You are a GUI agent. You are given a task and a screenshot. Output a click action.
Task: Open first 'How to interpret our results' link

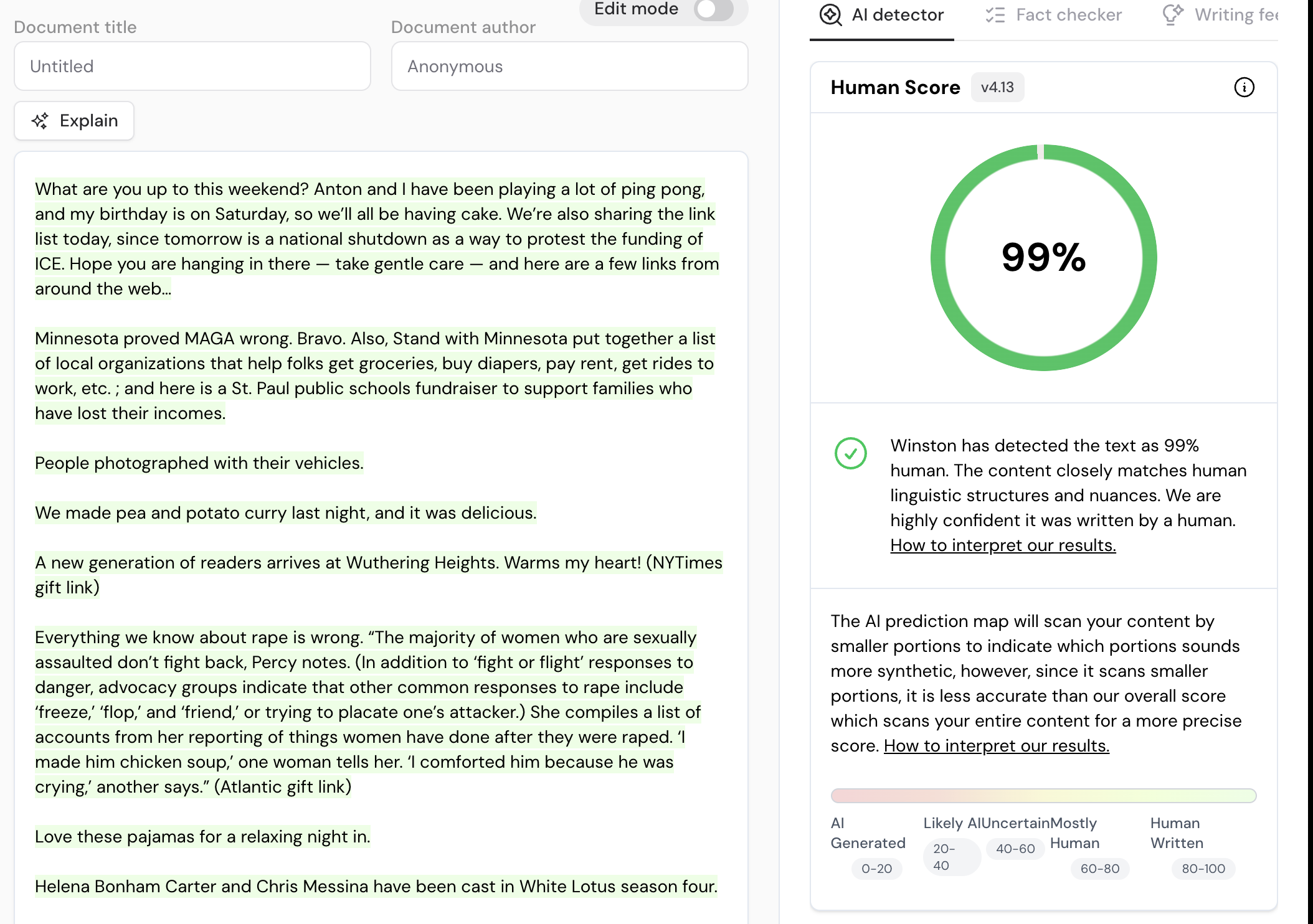pos(1003,545)
